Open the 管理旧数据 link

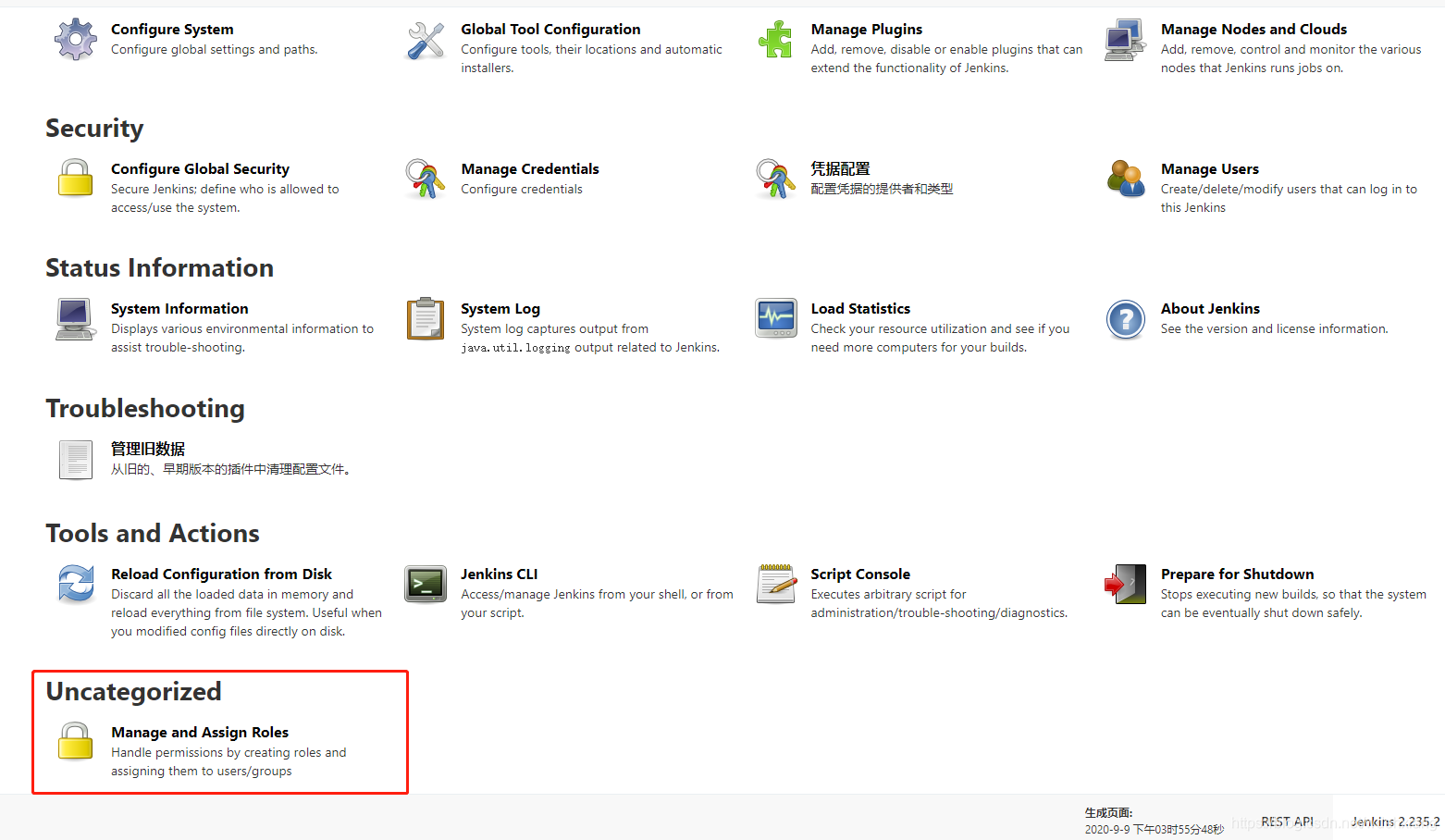click(x=148, y=450)
